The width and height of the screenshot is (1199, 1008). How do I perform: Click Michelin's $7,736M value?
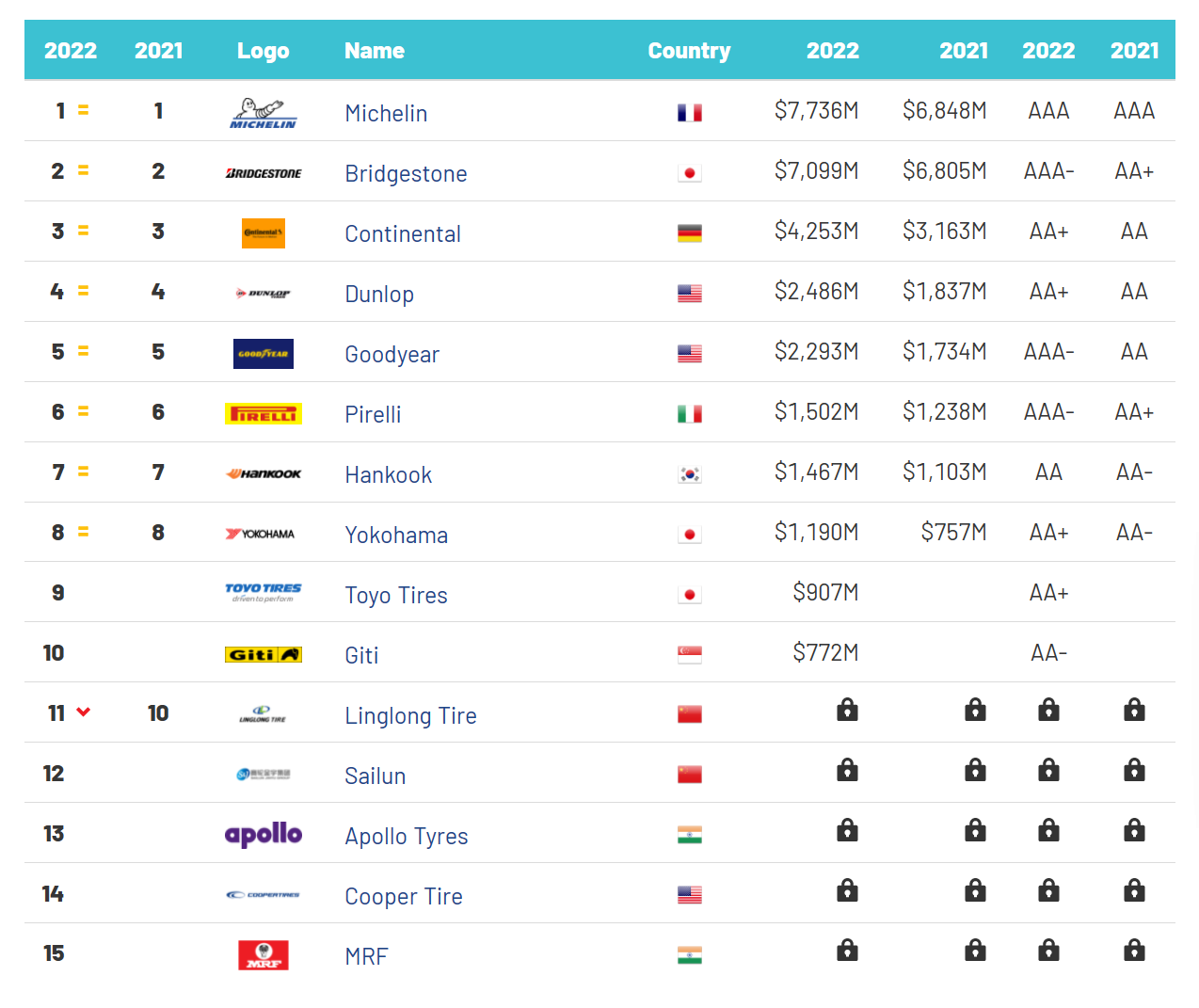pyautogui.click(x=816, y=110)
